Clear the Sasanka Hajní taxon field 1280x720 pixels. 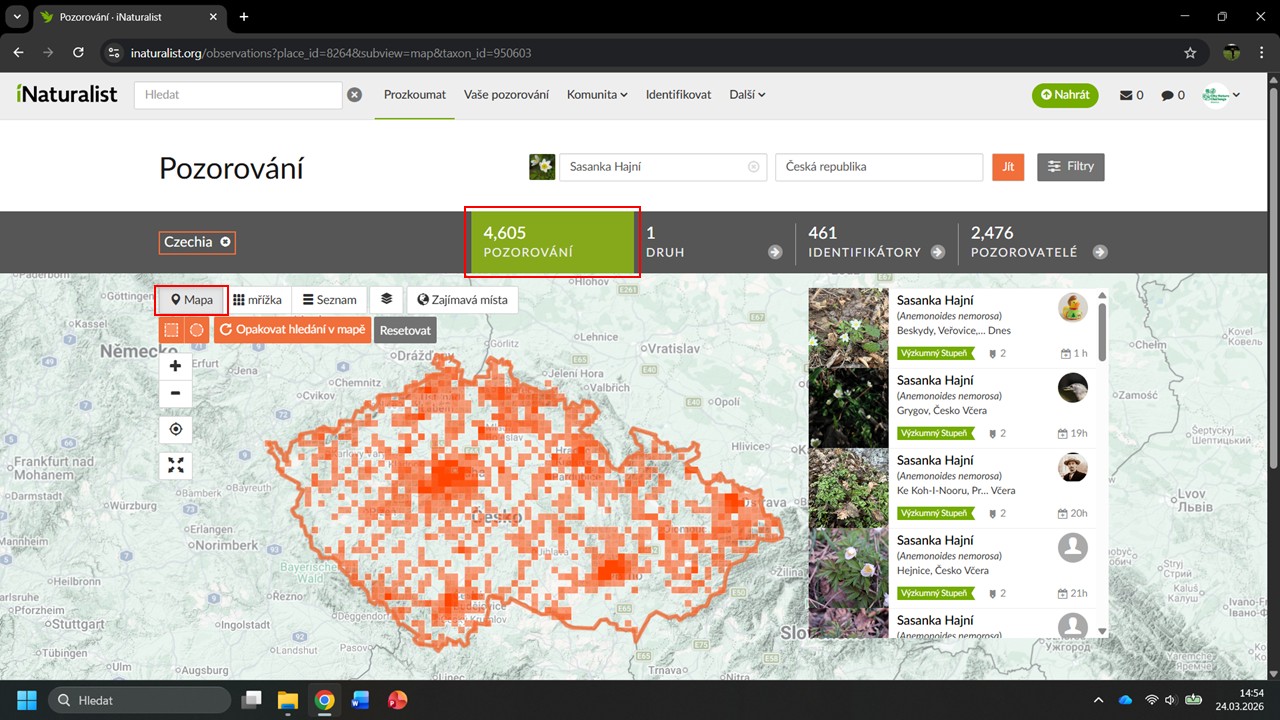(753, 167)
